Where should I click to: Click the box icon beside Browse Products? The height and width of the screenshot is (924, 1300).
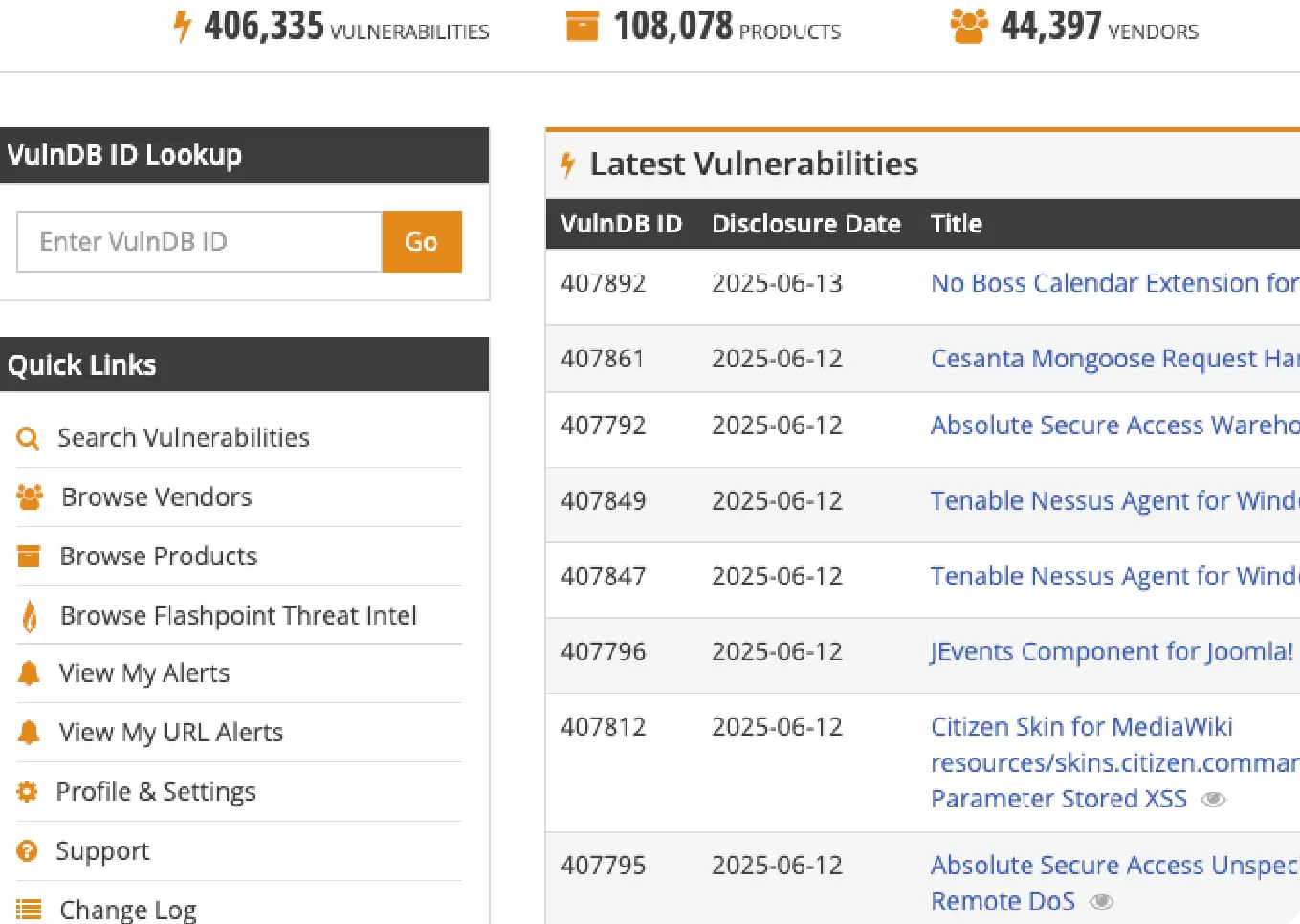(x=29, y=557)
